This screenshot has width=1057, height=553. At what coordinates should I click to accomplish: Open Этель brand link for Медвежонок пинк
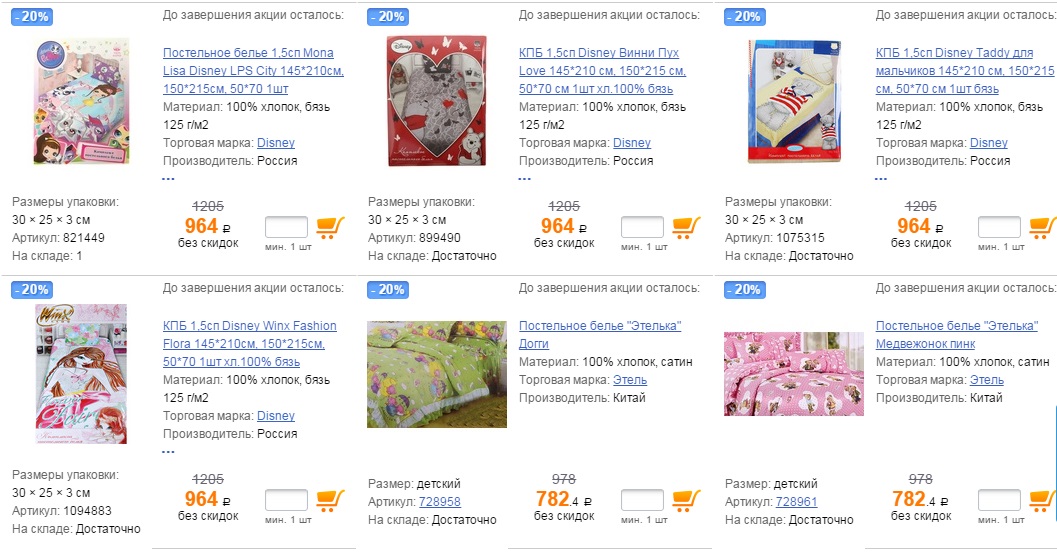(986, 380)
